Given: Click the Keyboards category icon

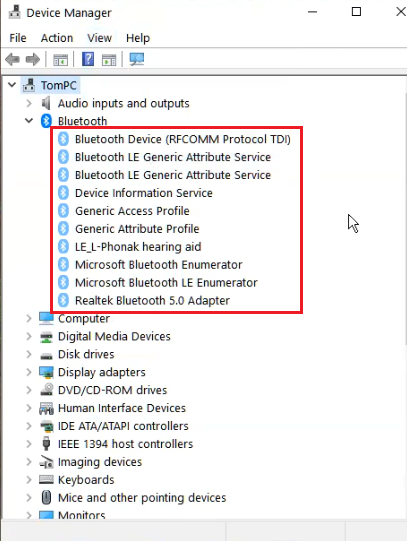Looking at the screenshot, I should pos(46,480).
